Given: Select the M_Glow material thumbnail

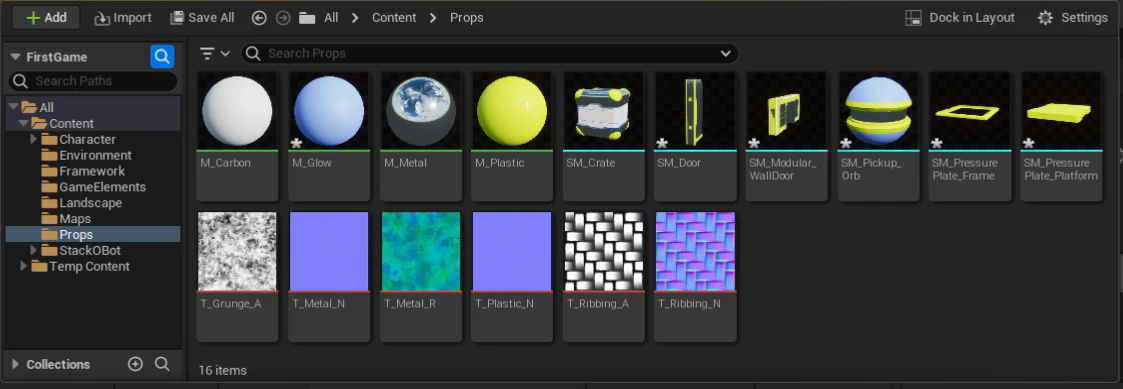Looking at the screenshot, I should coord(329,110).
